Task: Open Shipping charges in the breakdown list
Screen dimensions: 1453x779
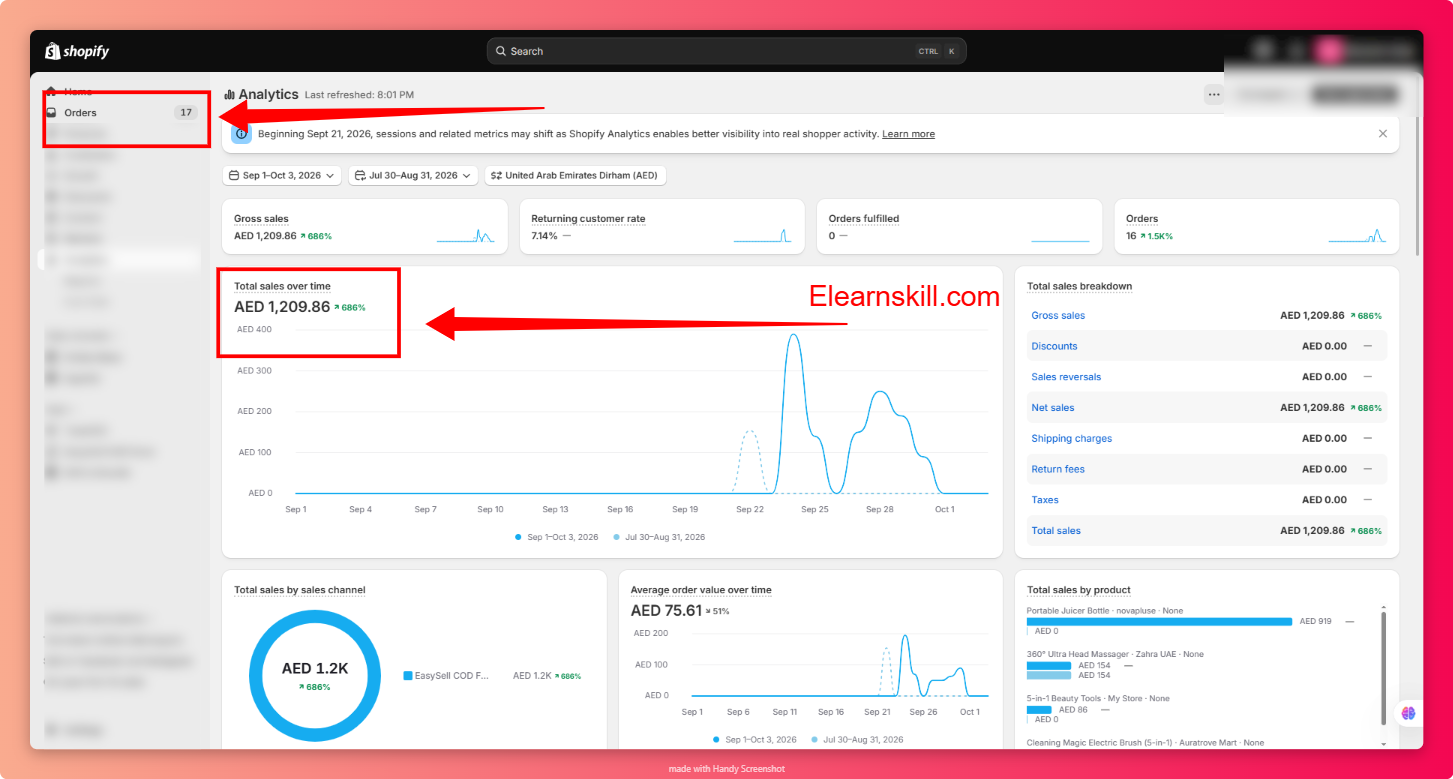Action: pos(1071,439)
